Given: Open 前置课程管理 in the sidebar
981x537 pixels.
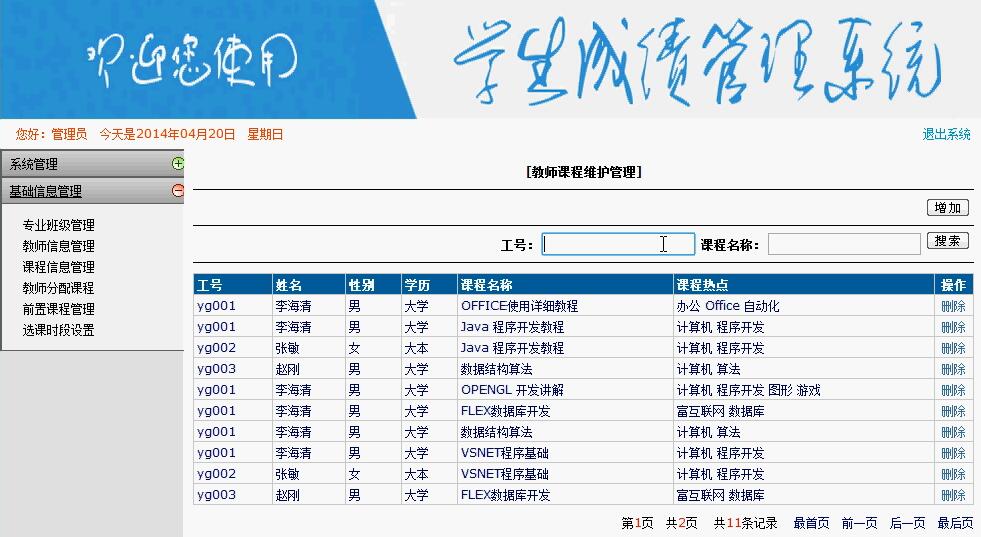Looking at the screenshot, I should 59,309.
